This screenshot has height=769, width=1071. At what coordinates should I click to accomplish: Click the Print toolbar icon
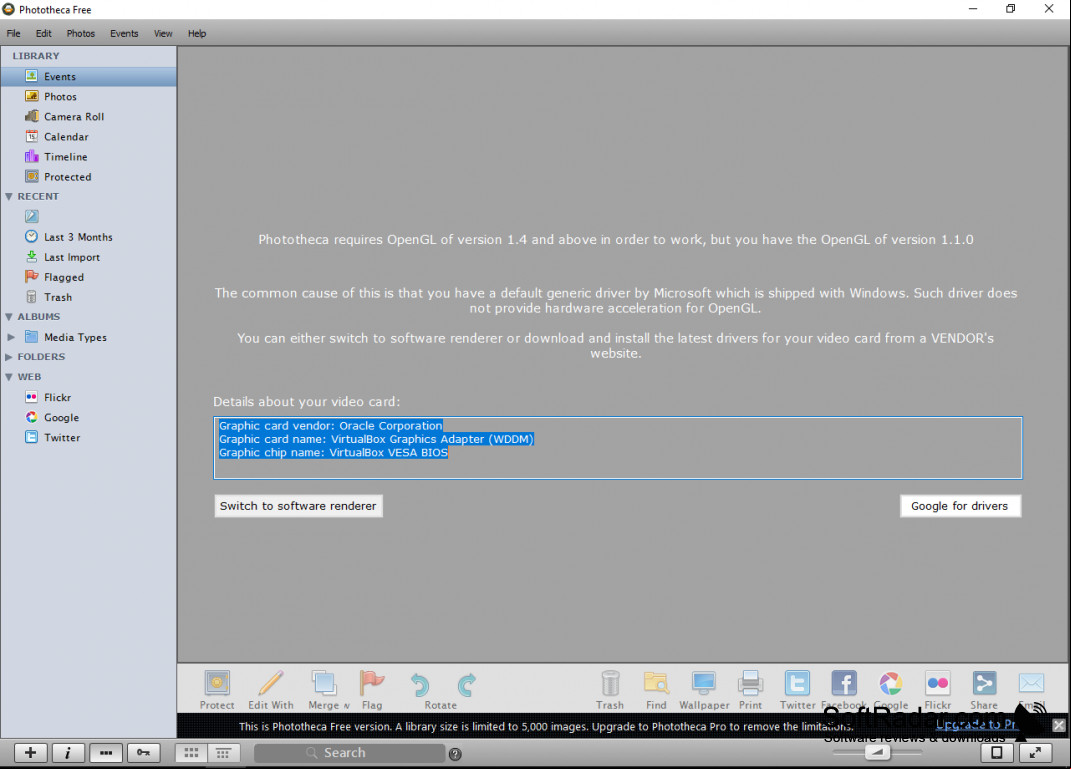pos(750,684)
